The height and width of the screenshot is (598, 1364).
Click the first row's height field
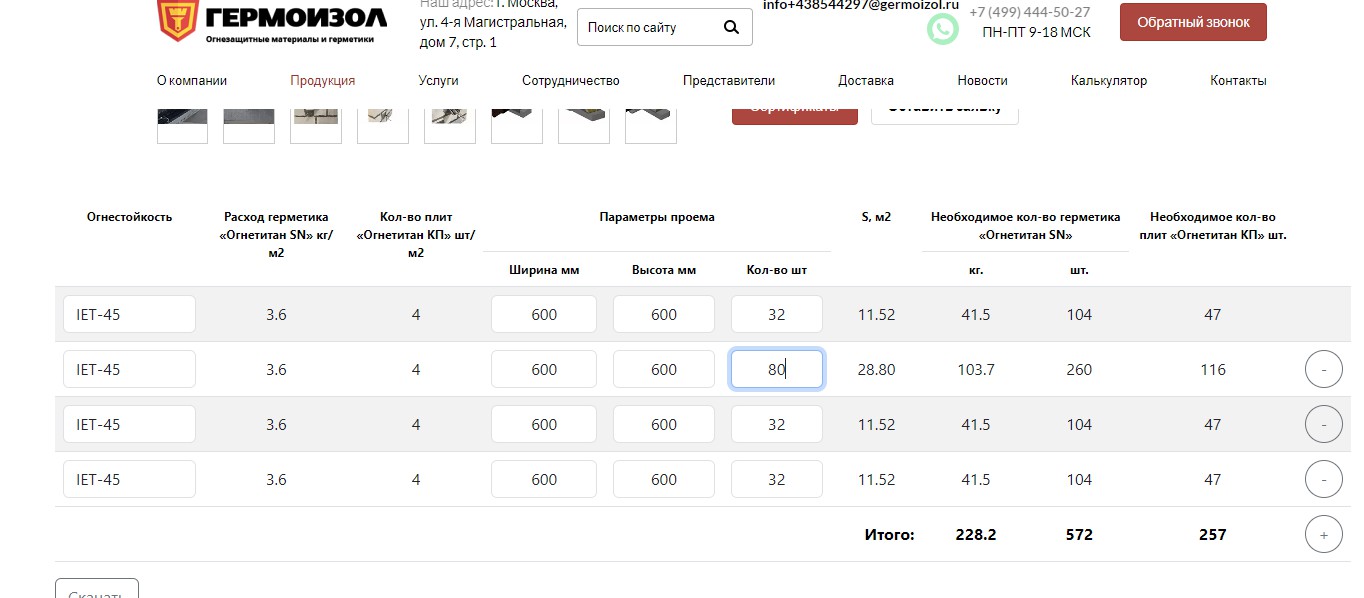pos(664,314)
